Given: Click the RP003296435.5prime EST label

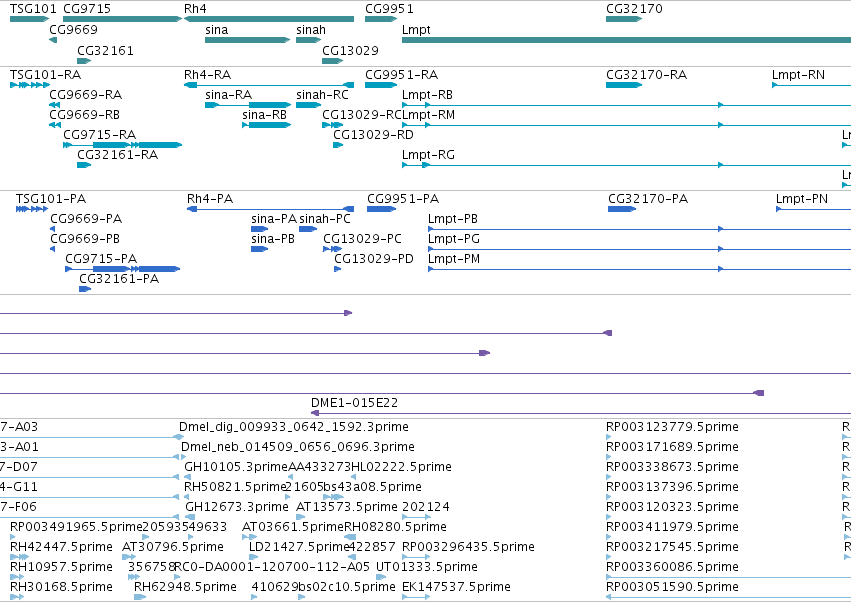Looking at the screenshot, I should pyautogui.click(x=468, y=547).
